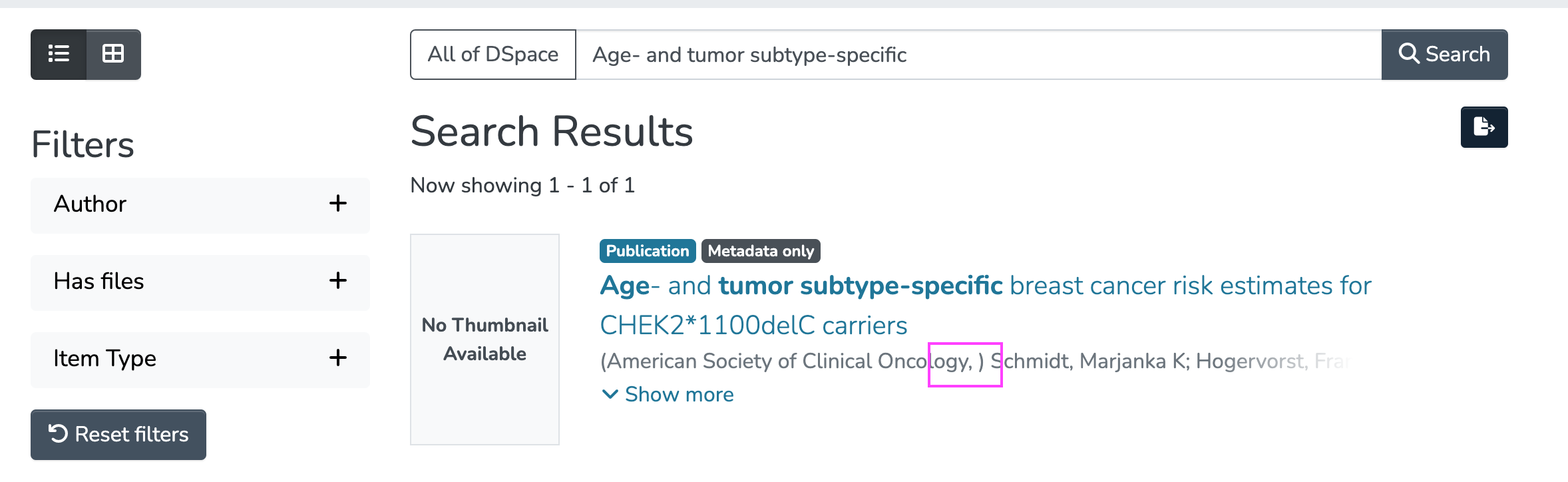This screenshot has height=482, width=1568.
Task: Select the Publication type badge
Action: click(647, 251)
